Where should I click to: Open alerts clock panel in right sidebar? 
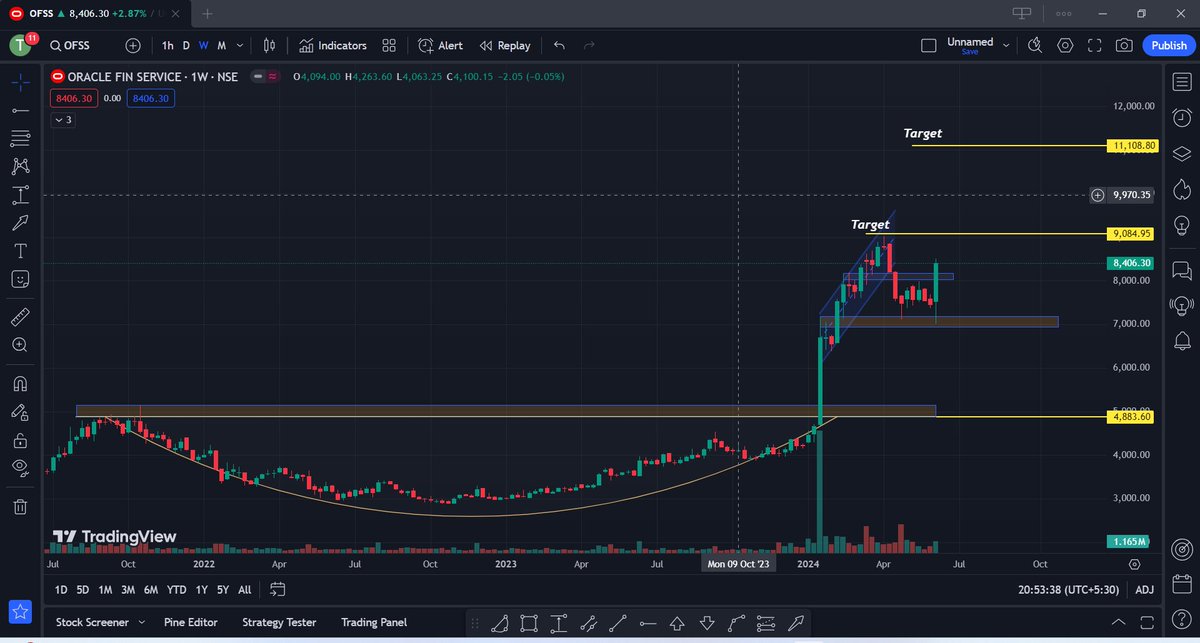point(1181,116)
